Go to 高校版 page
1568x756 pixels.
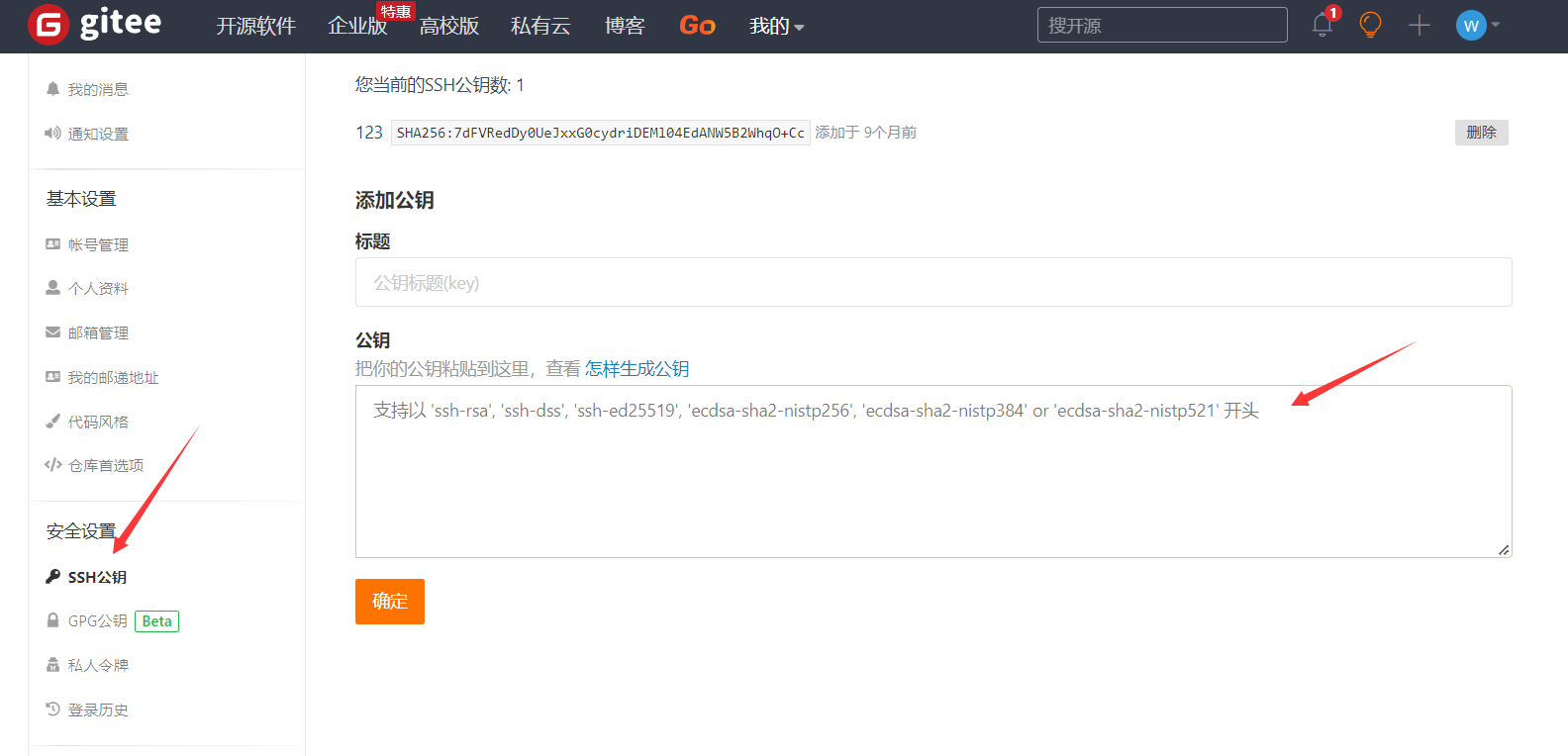click(x=448, y=27)
